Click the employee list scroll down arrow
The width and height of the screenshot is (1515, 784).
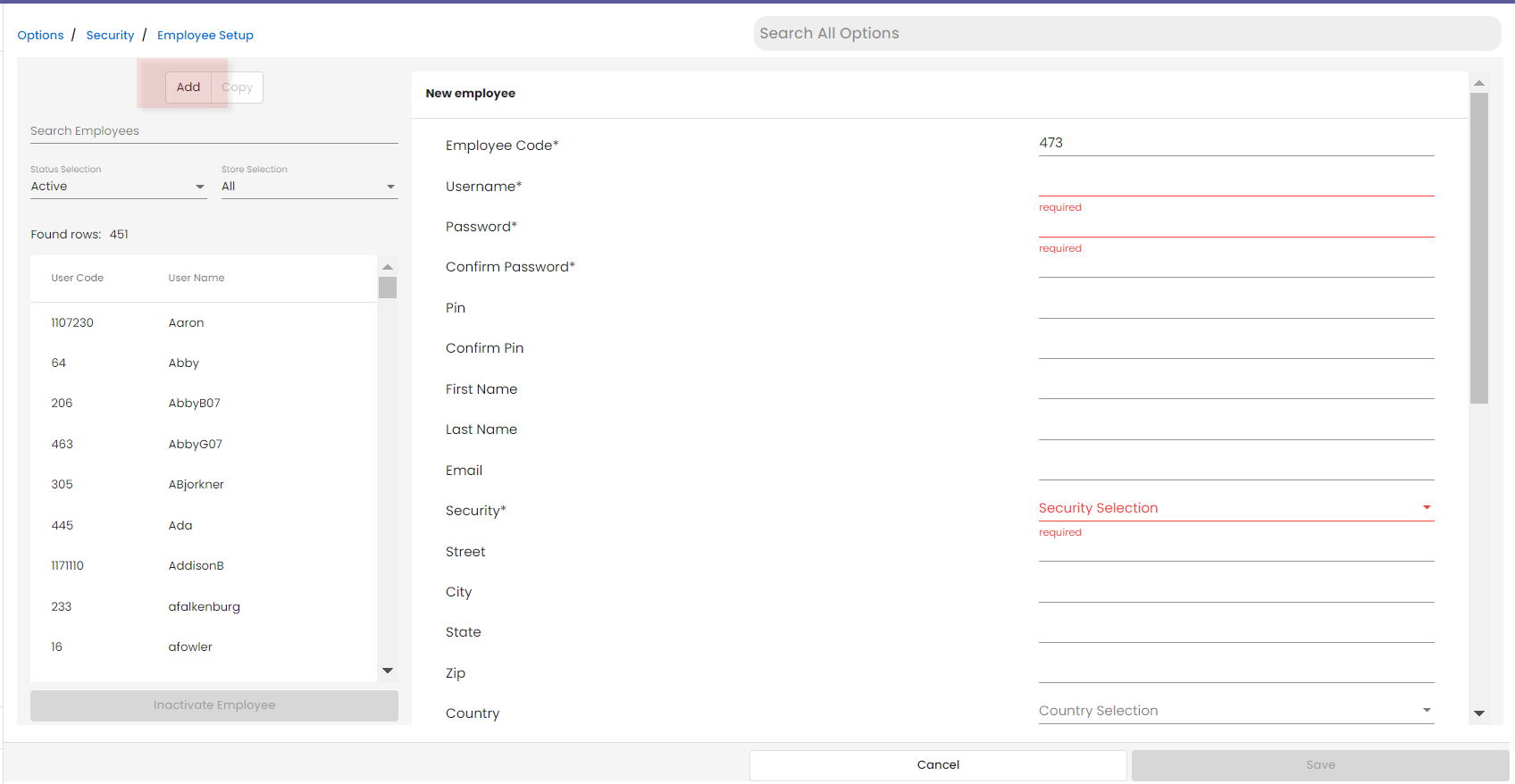(x=388, y=671)
